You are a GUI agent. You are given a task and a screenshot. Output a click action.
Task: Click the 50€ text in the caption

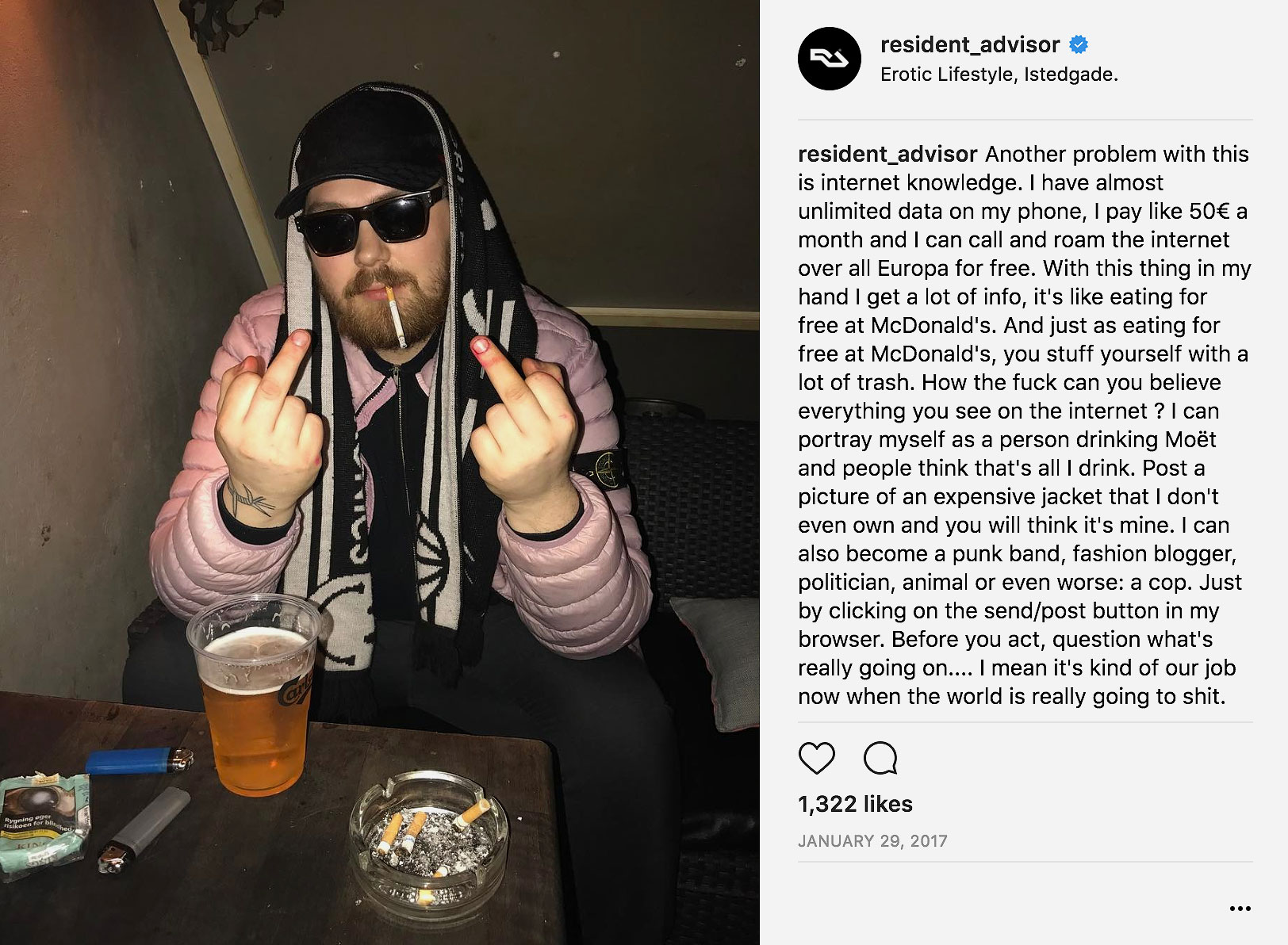coord(1209,211)
